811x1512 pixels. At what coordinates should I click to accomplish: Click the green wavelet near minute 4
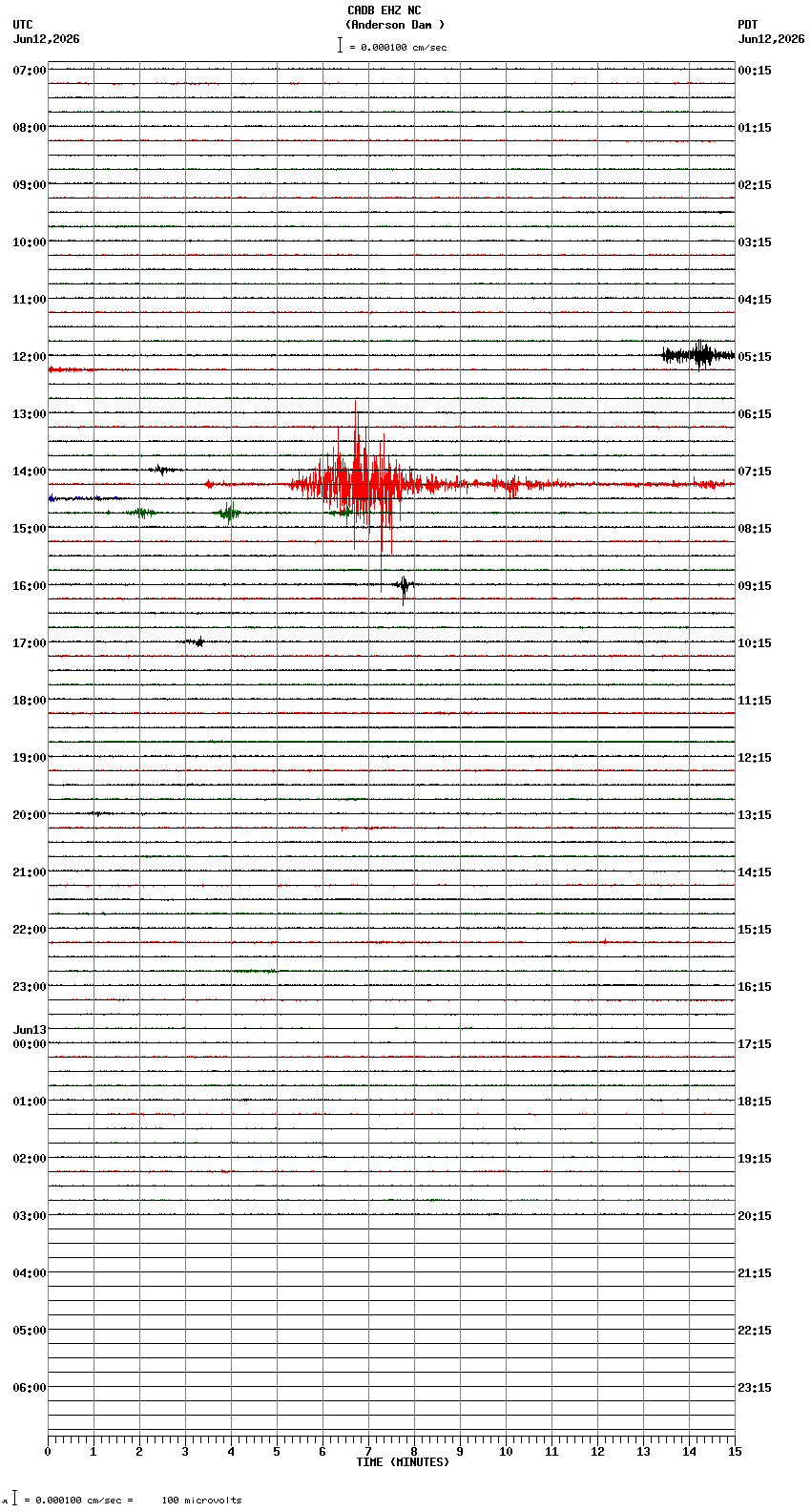pyautogui.click(x=228, y=513)
